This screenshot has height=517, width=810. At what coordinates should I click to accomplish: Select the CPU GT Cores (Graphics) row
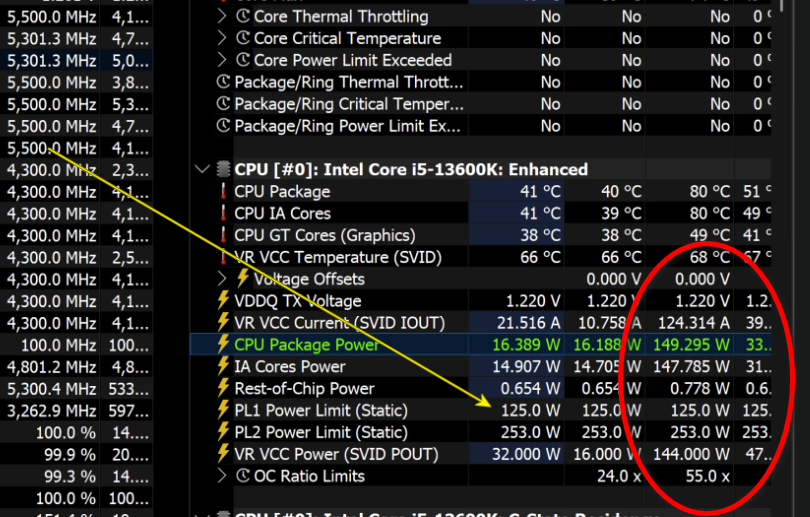480,235
